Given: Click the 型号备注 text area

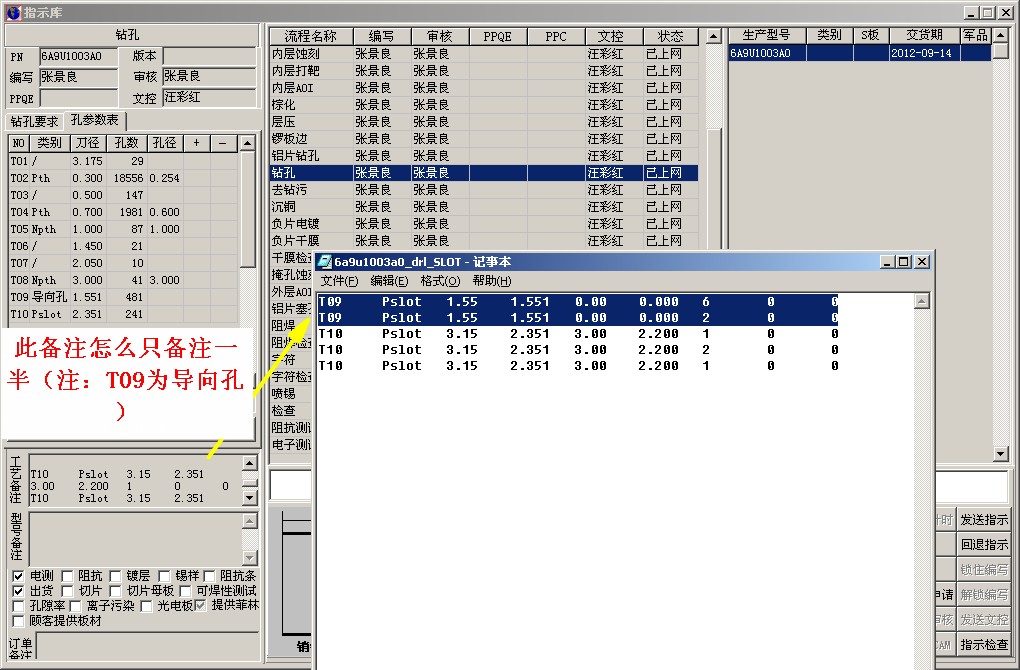Looking at the screenshot, I should point(136,539).
